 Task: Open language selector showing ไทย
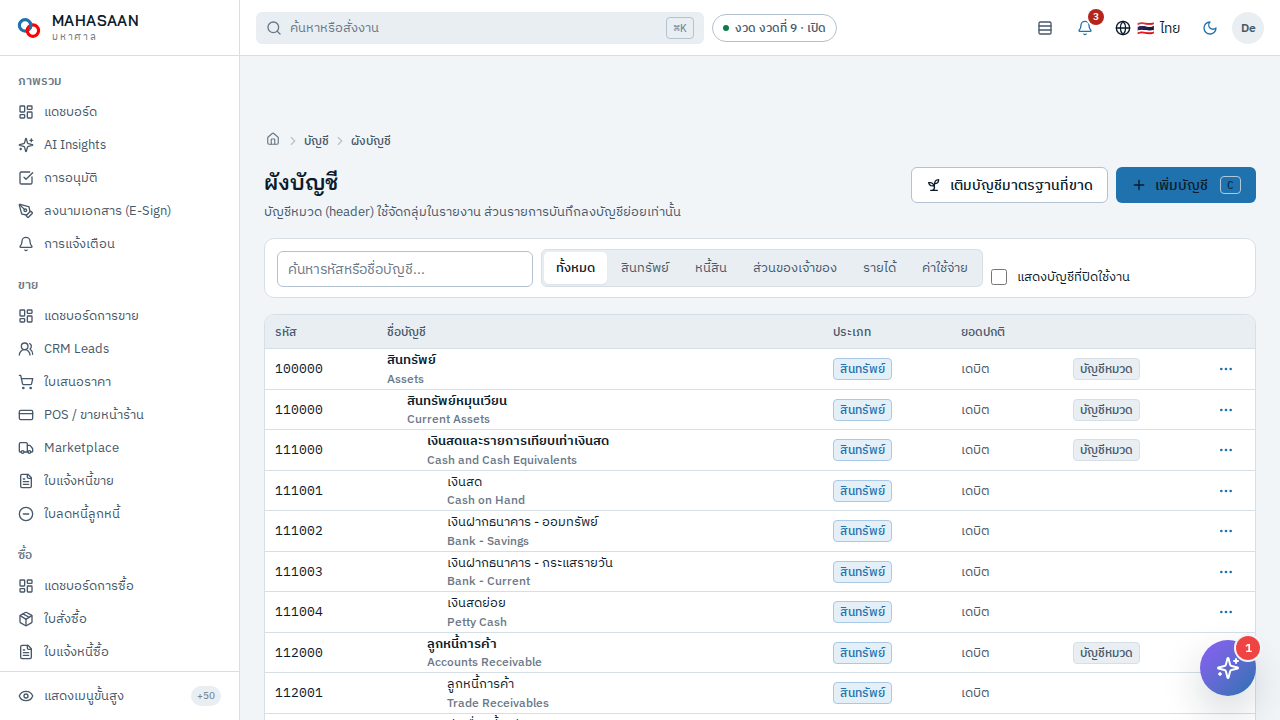[x=1148, y=28]
